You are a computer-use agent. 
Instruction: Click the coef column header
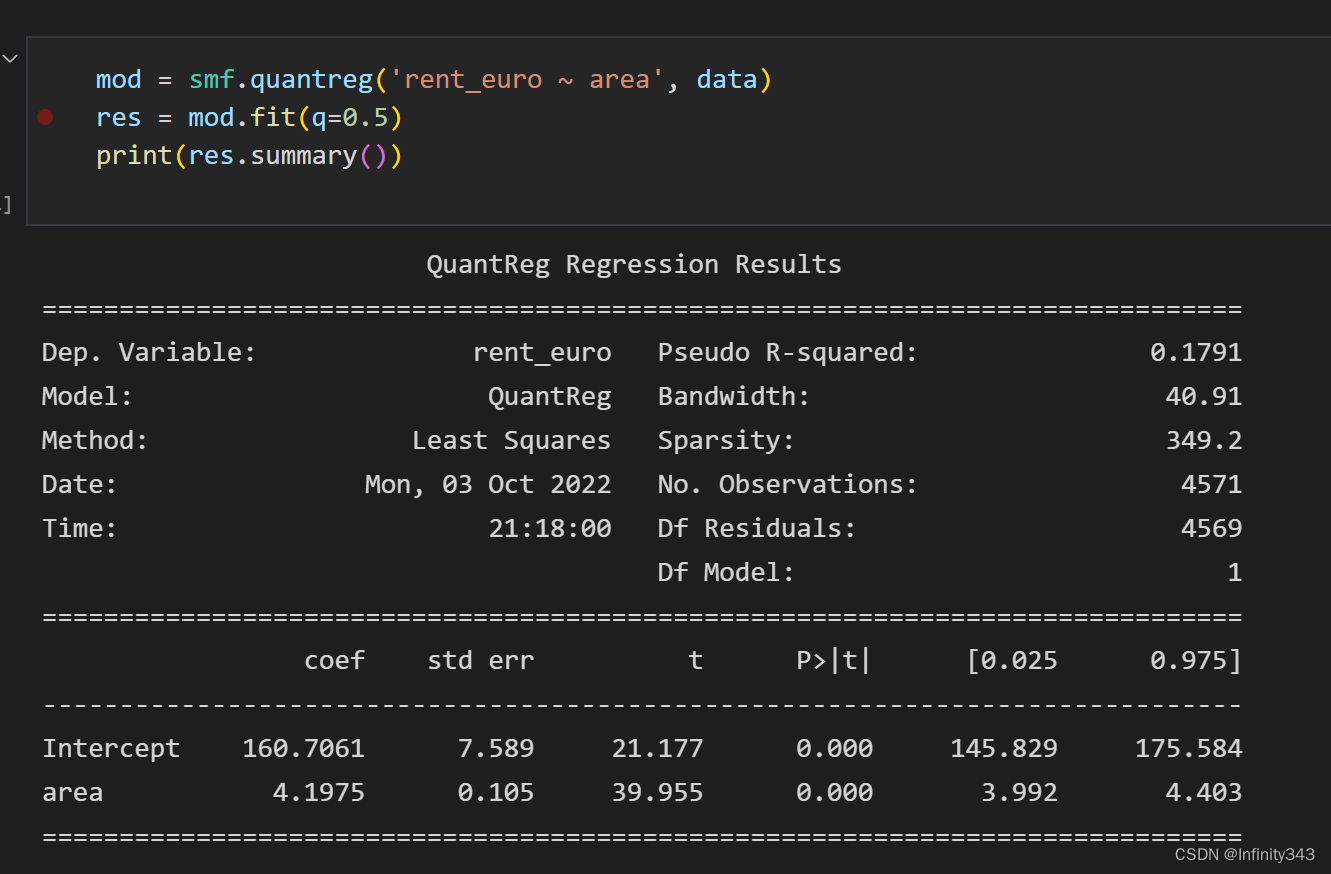[334, 660]
